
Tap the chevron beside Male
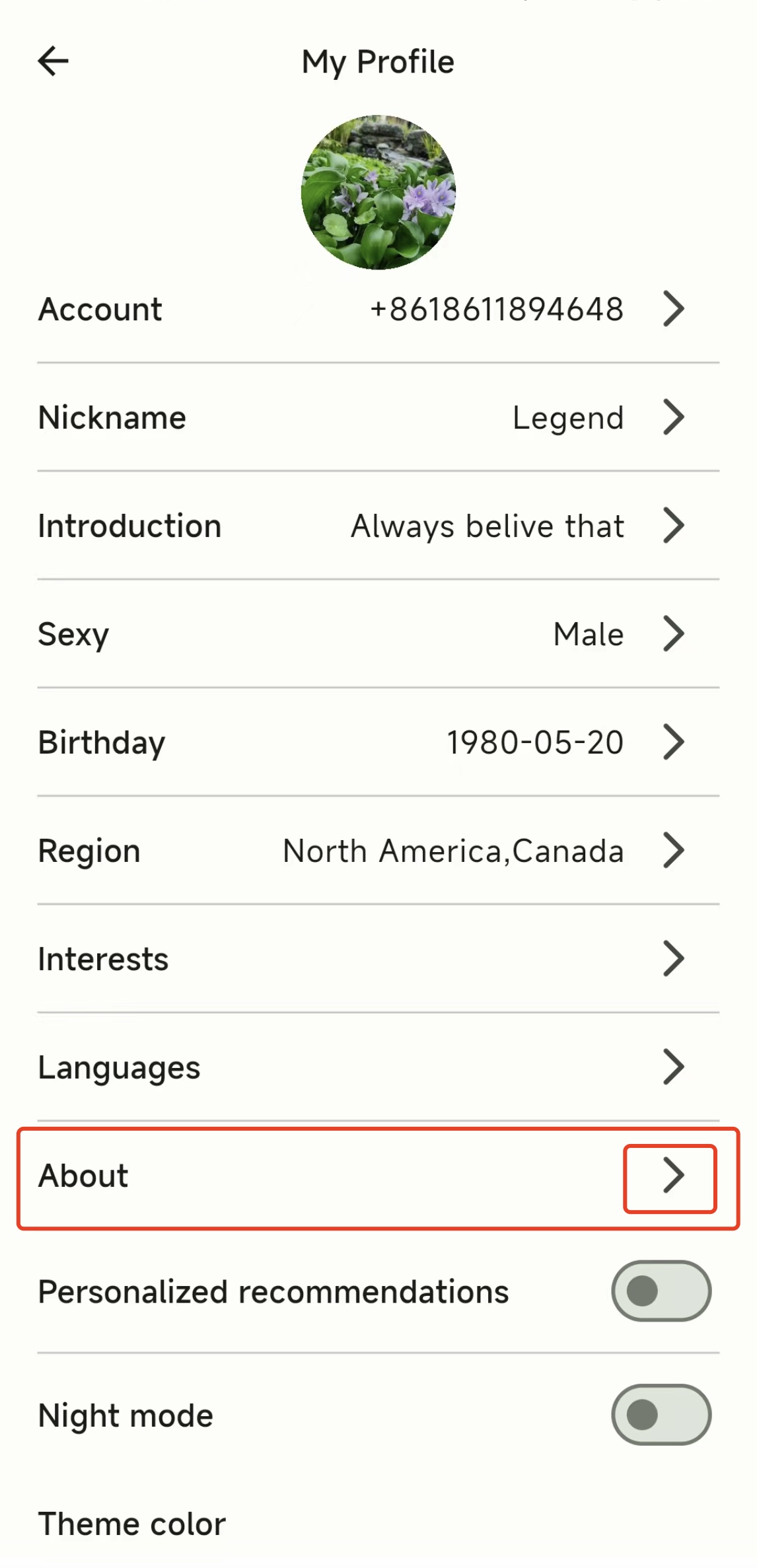coord(673,634)
